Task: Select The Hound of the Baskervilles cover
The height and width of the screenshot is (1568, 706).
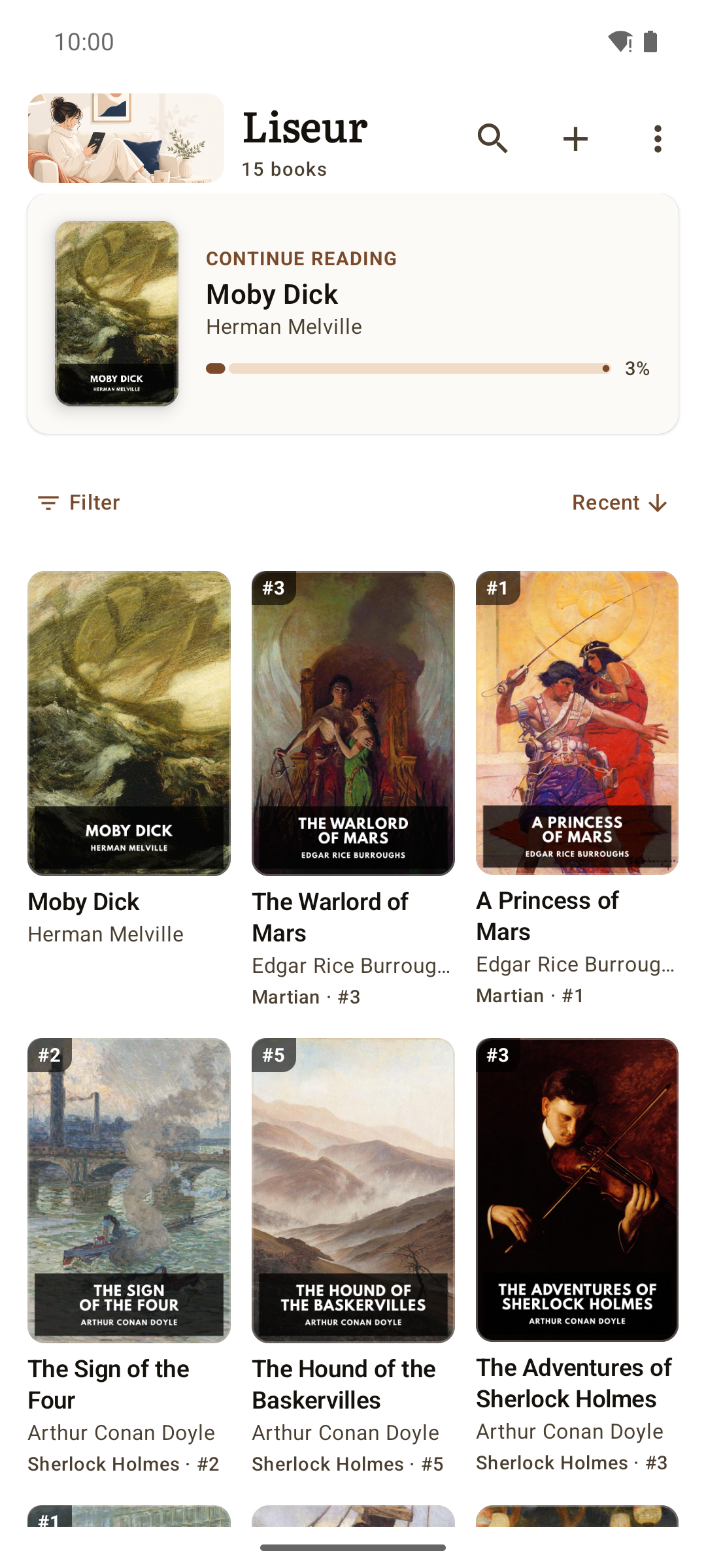Action: [x=353, y=1190]
